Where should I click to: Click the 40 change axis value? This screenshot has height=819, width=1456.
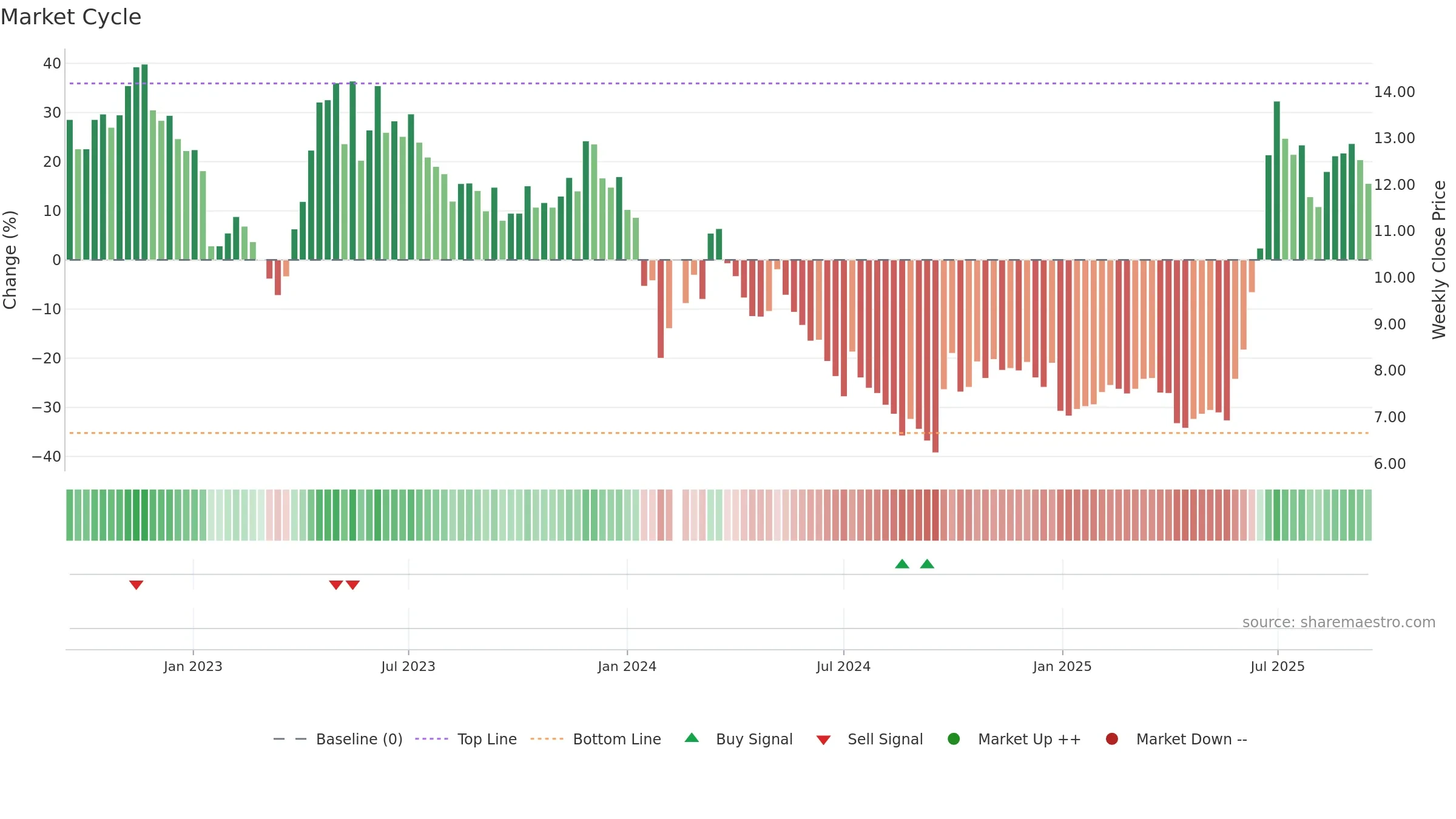click(x=52, y=64)
